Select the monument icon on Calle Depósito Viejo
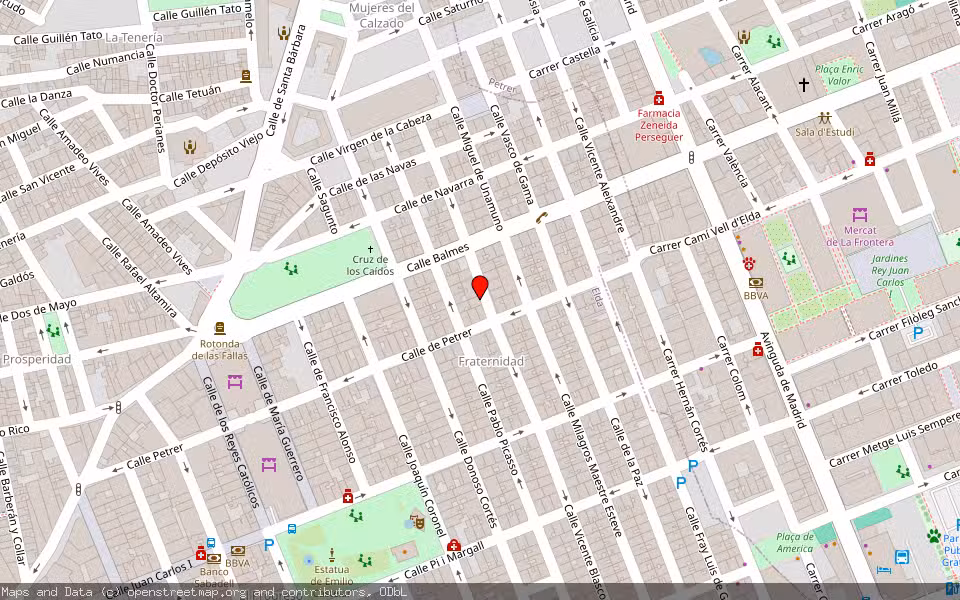 [190, 147]
